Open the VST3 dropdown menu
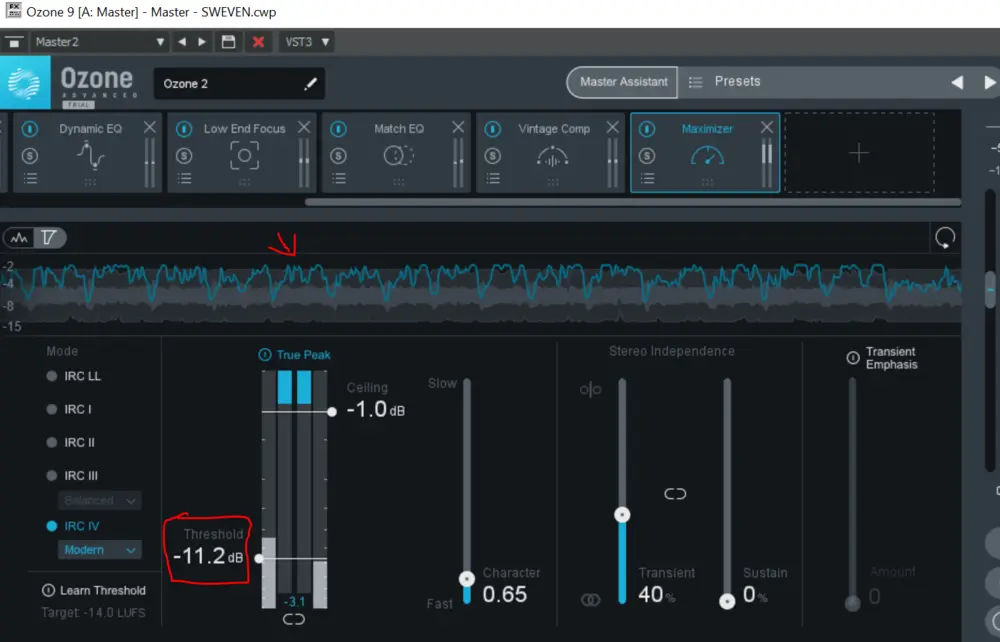 307,42
